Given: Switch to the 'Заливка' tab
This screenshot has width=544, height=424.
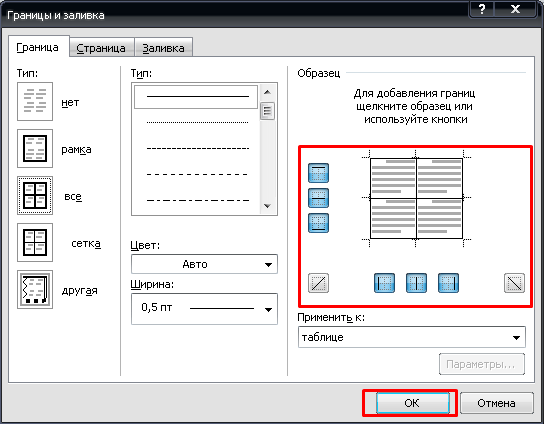Looking at the screenshot, I should coord(163,48).
